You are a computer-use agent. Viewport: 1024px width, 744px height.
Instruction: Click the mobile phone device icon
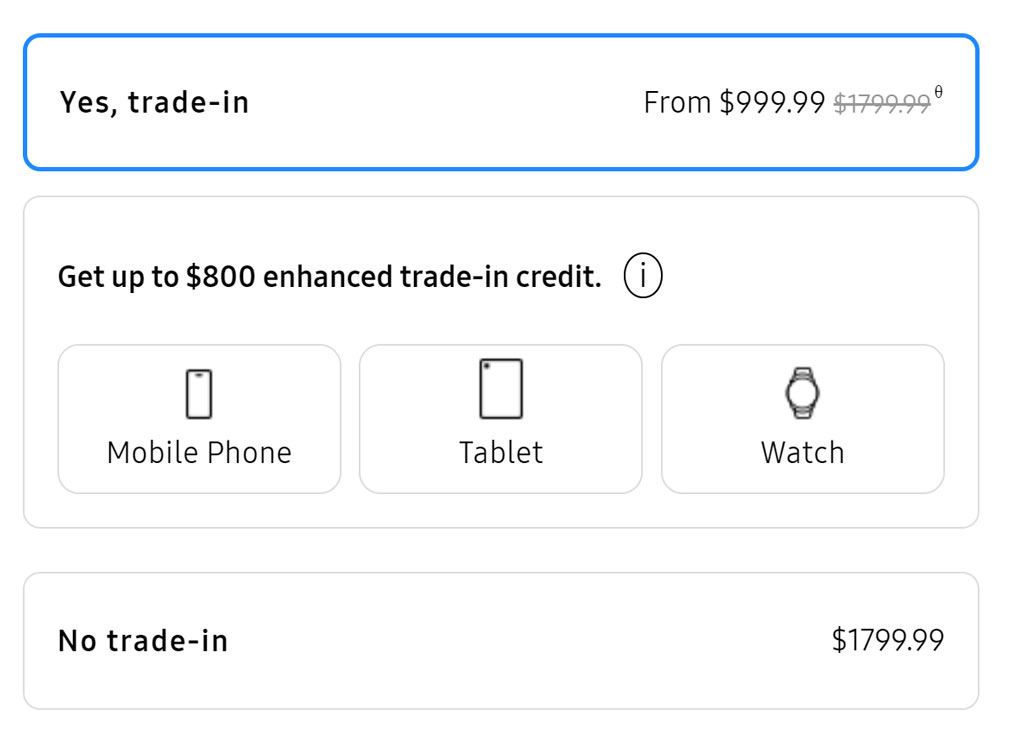click(199, 393)
